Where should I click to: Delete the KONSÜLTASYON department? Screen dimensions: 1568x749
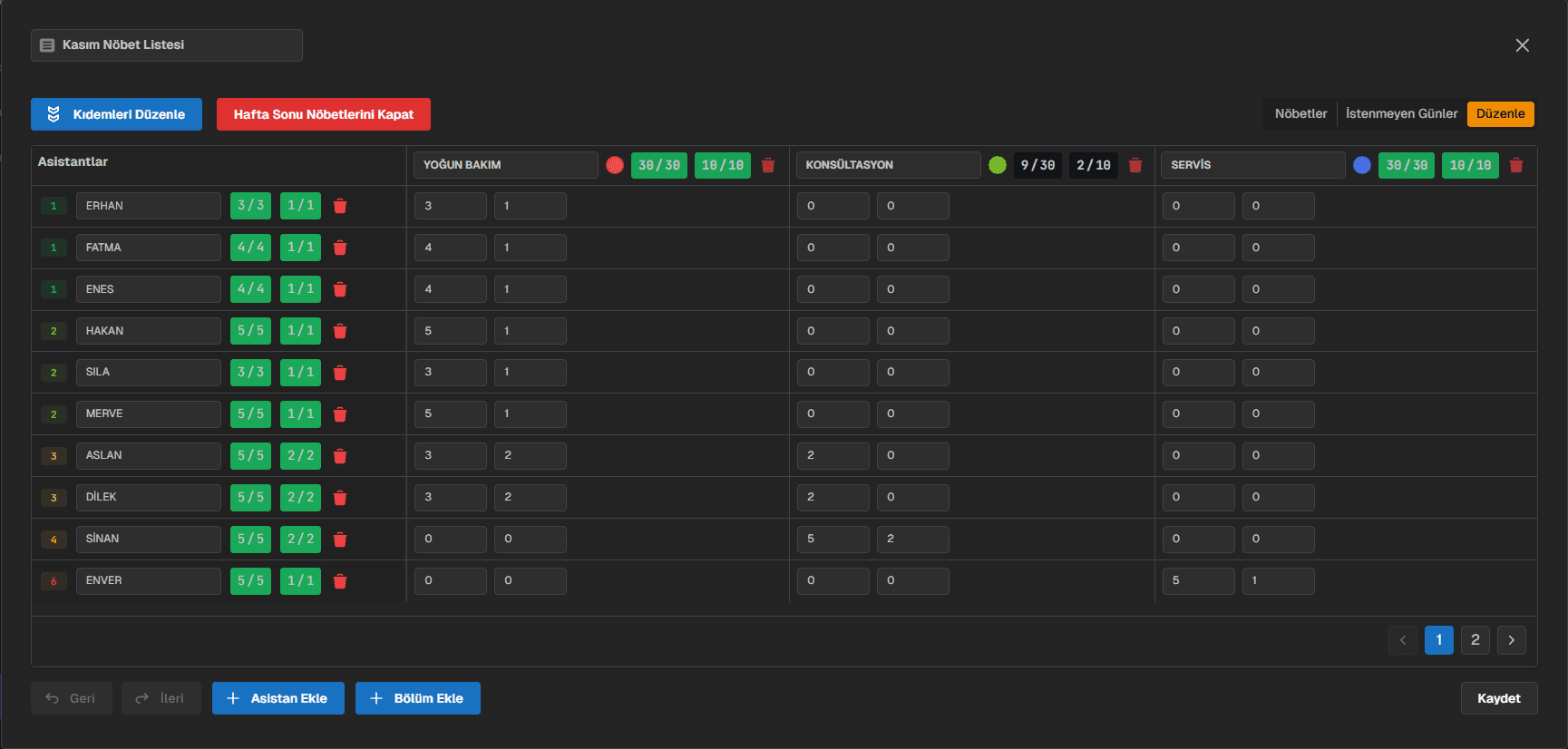click(x=1135, y=165)
